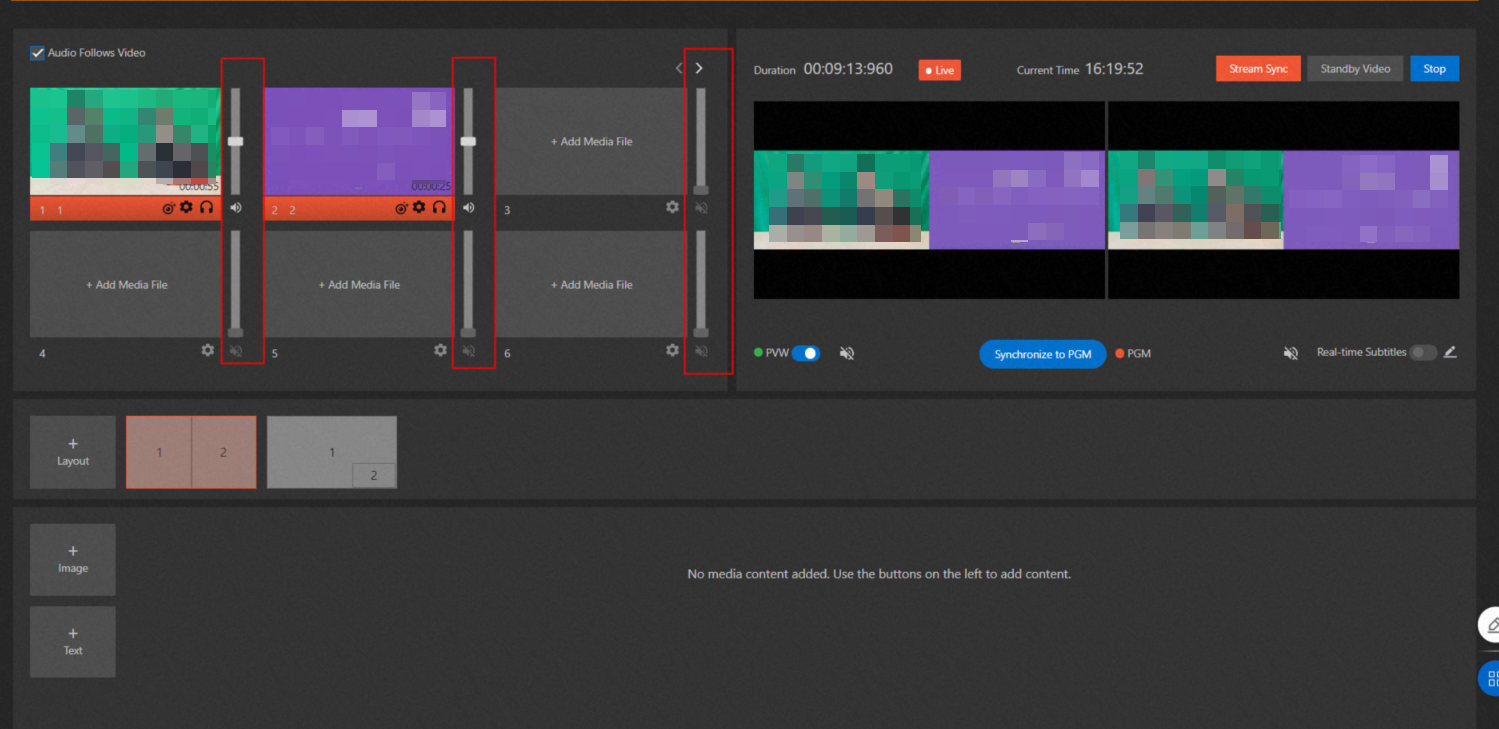Screen dimensions: 1499x729
Task: Click the current time 16:19:52
Action: [x=1114, y=69]
